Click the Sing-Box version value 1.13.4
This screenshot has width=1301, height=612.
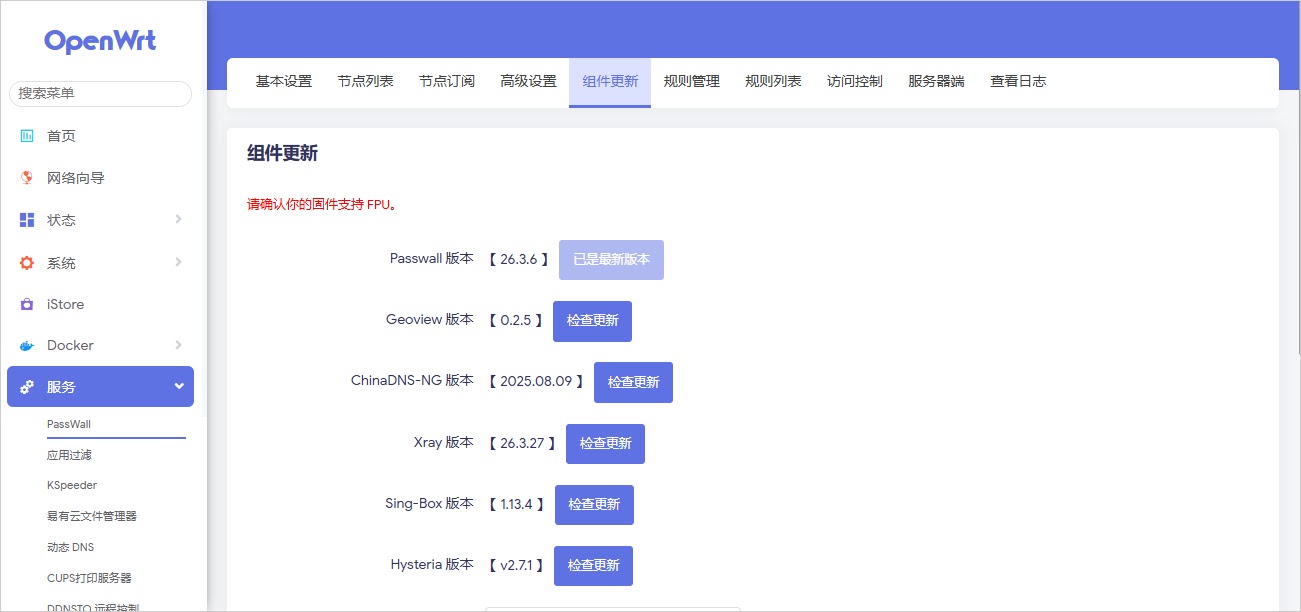(x=517, y=504)
